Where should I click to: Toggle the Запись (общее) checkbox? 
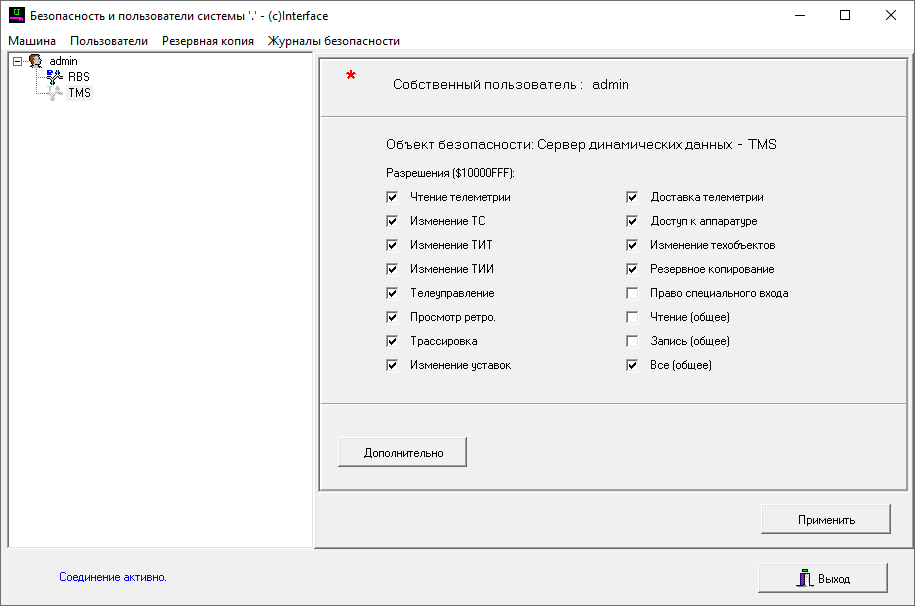point(632,341)
